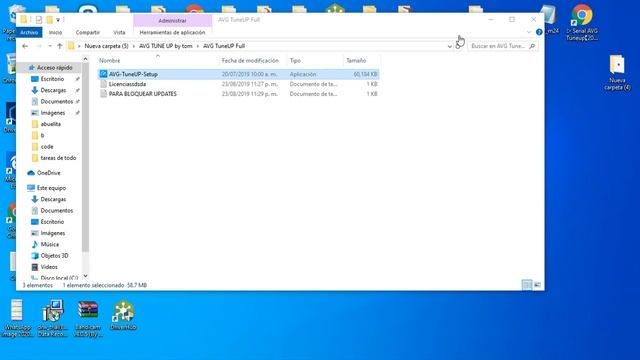
Task: Click the 23/08/2019 11:27 p. m. date cell
Action: pyautogui.click(x=249, y=84)
